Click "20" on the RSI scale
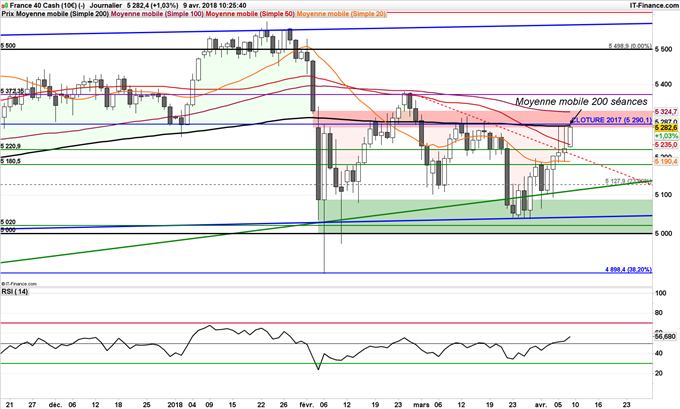 pyautogui.click(x=659, y=373)
